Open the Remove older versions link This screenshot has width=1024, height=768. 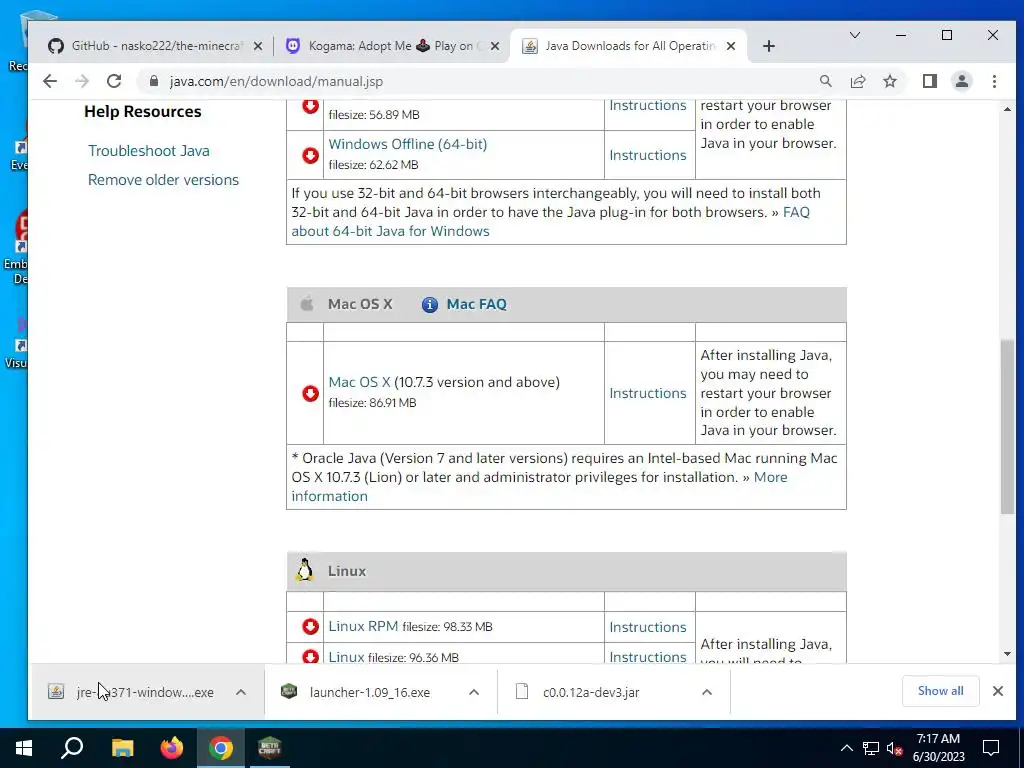point(163,180)
